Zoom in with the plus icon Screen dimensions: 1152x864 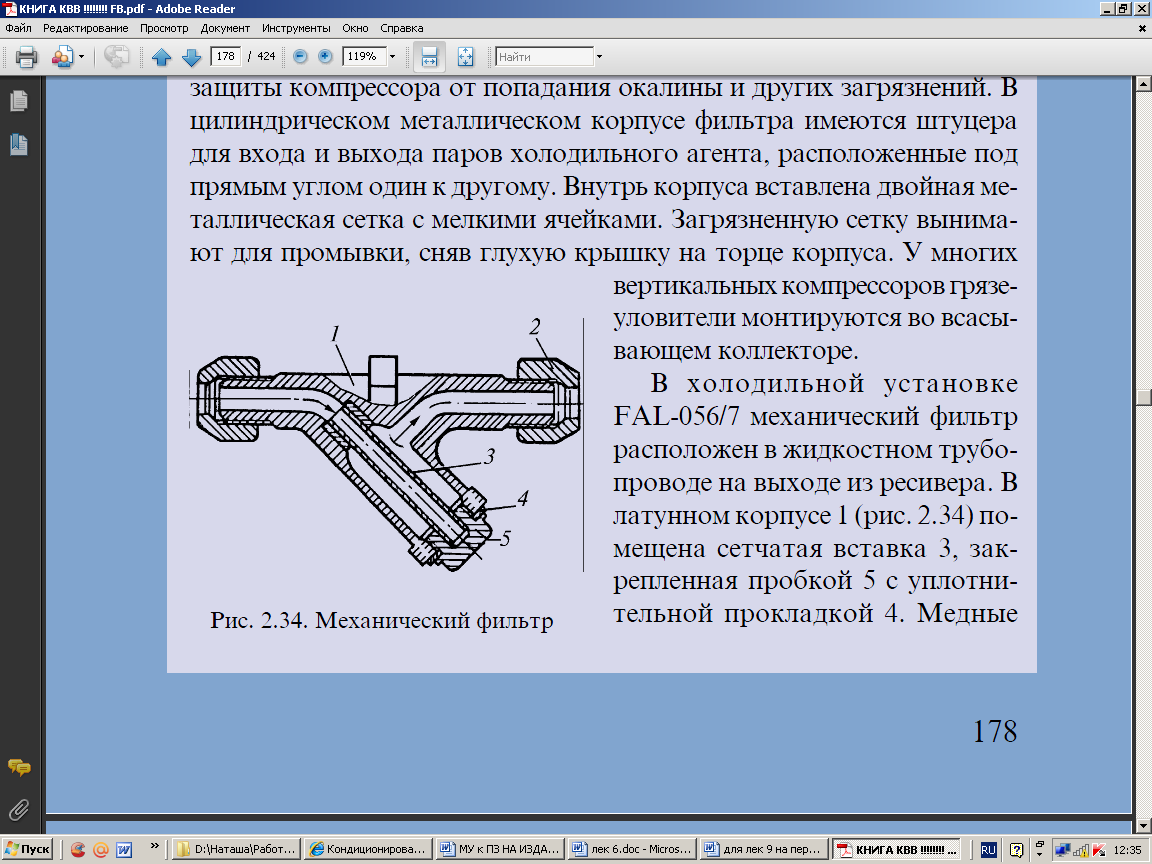[x=325, y=56]
